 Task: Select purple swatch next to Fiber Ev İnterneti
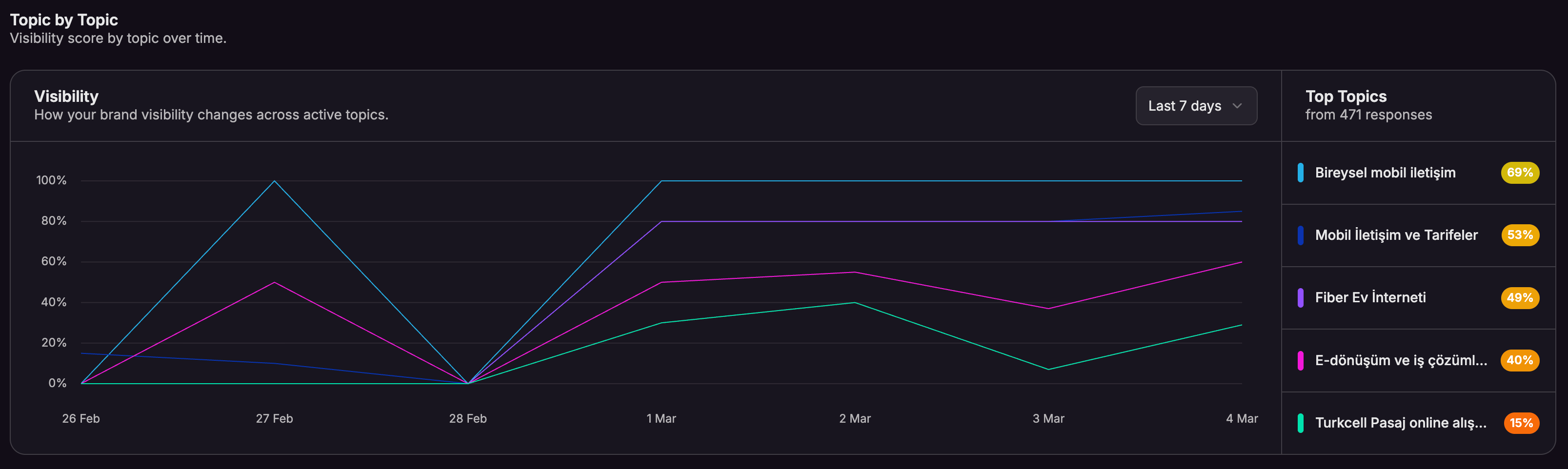(x=1300, y=297)
